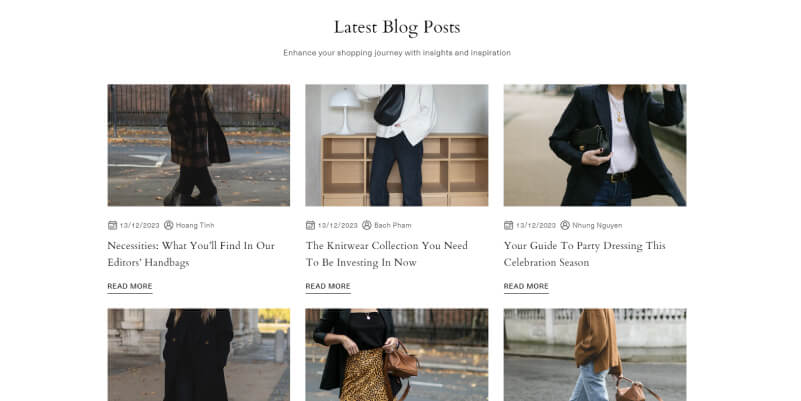Open Read More under Editors' Handbags post

point(130,287)
